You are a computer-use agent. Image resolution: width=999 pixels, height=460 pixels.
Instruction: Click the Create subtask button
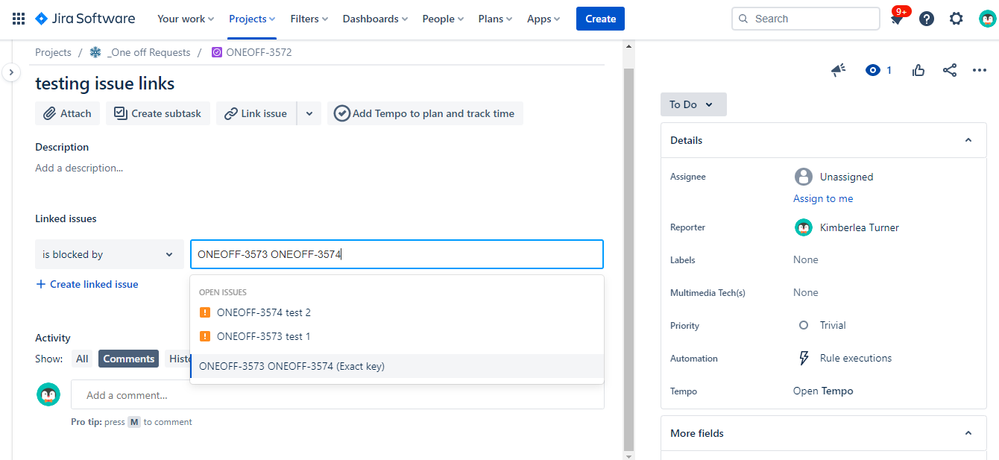pos(158,113)
